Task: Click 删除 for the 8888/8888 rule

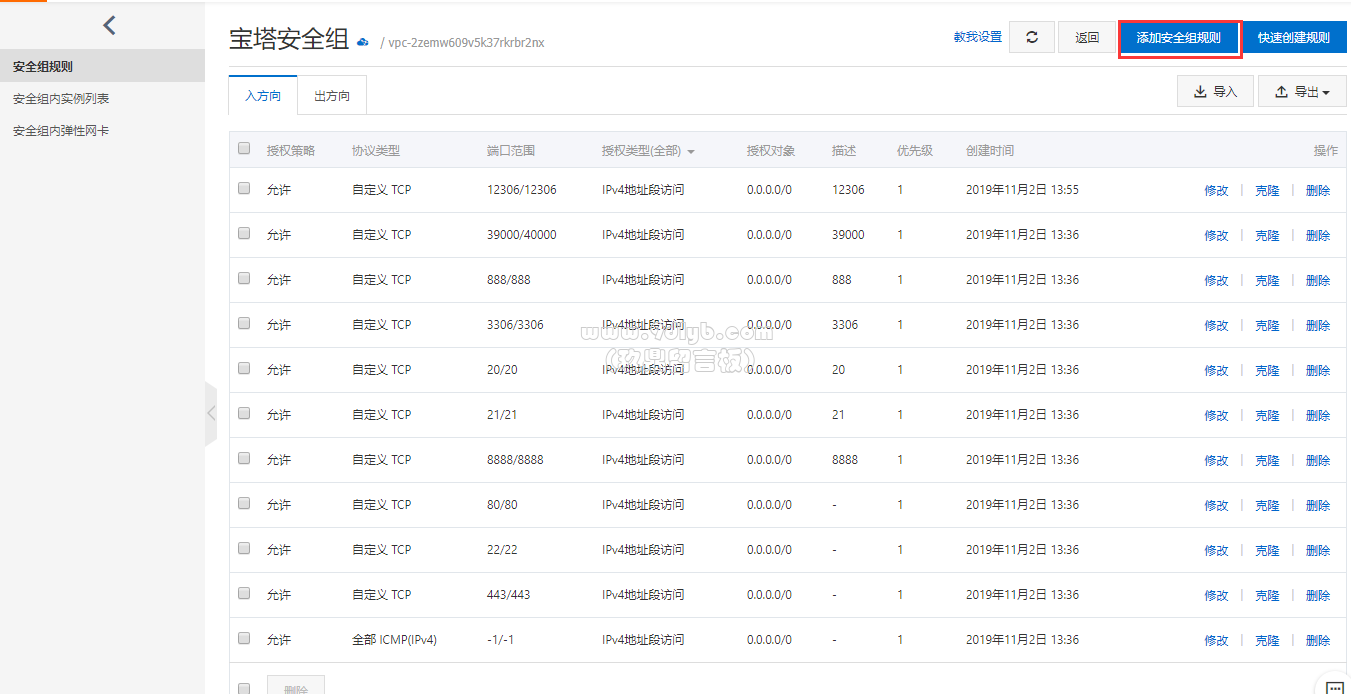Action: 1318,460
